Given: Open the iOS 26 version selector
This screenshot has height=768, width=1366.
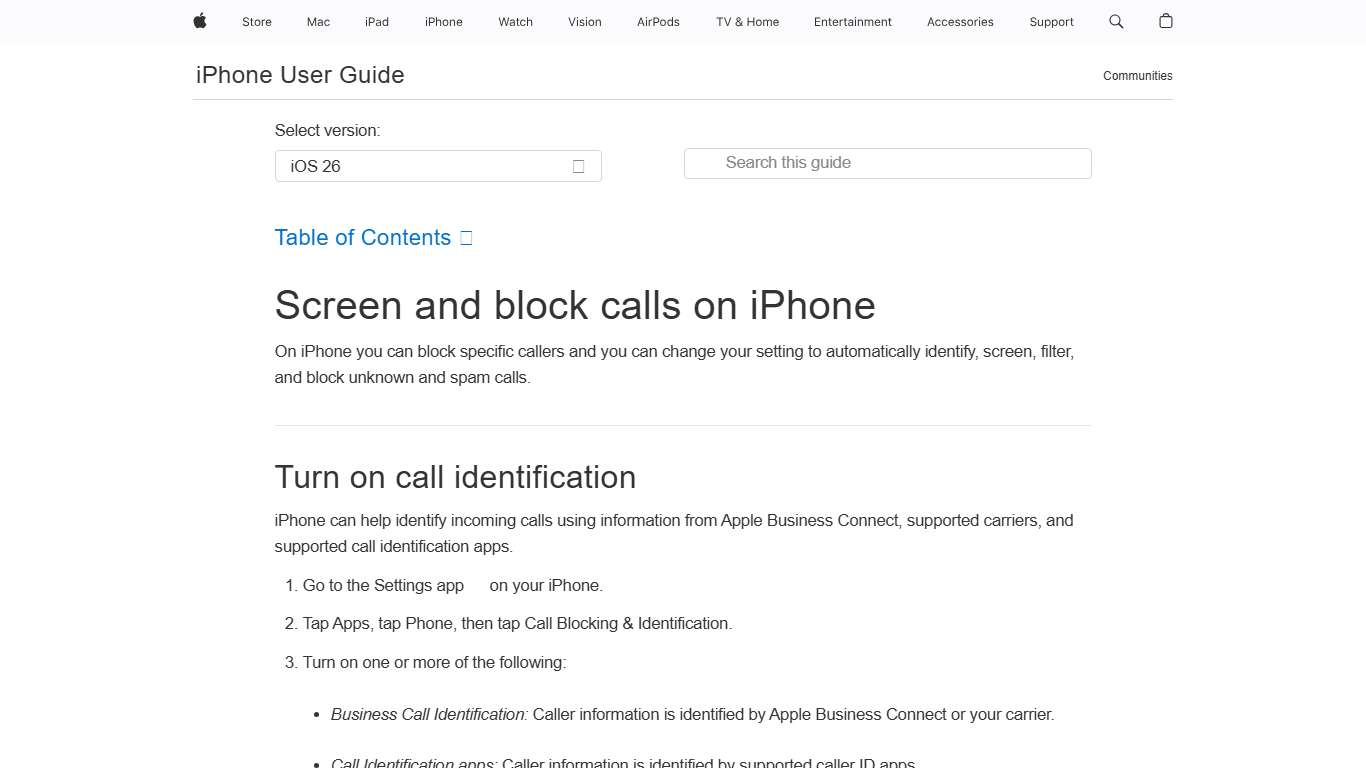Looking at the screenshot, I should pos(437,166).
